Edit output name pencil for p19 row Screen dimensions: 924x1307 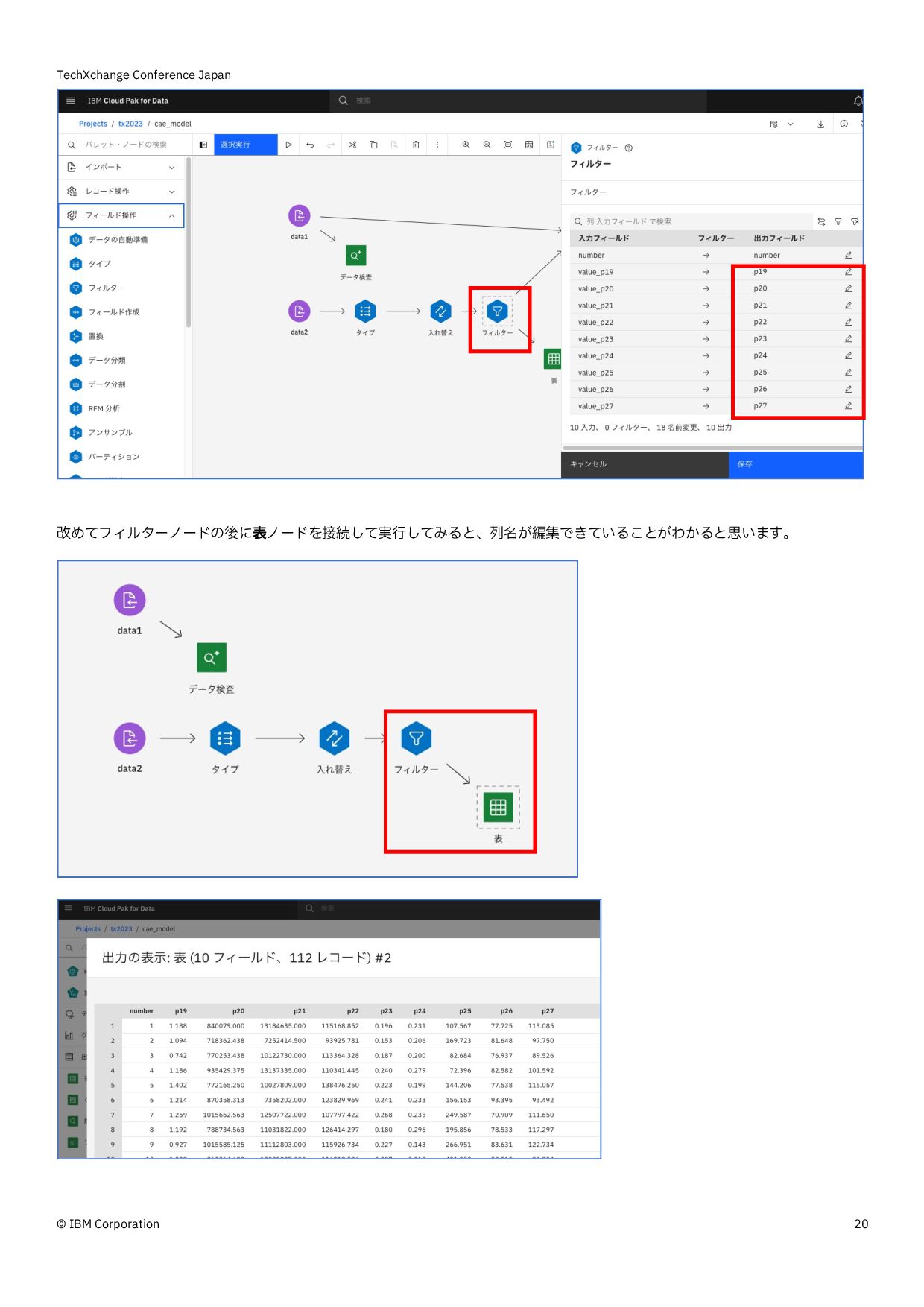[848, 272]
